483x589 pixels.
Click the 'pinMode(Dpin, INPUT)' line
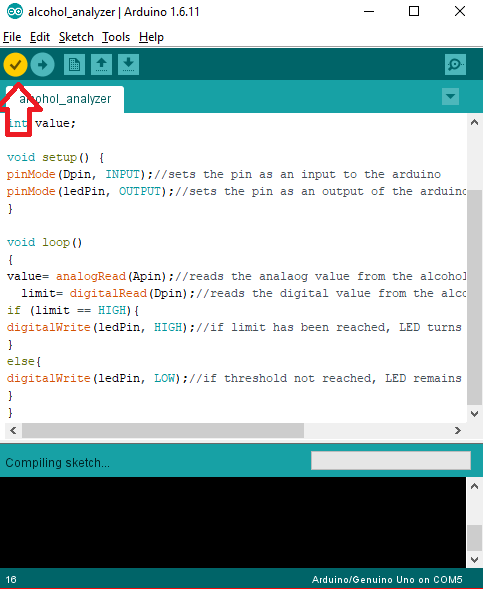[x=224, y=175]
